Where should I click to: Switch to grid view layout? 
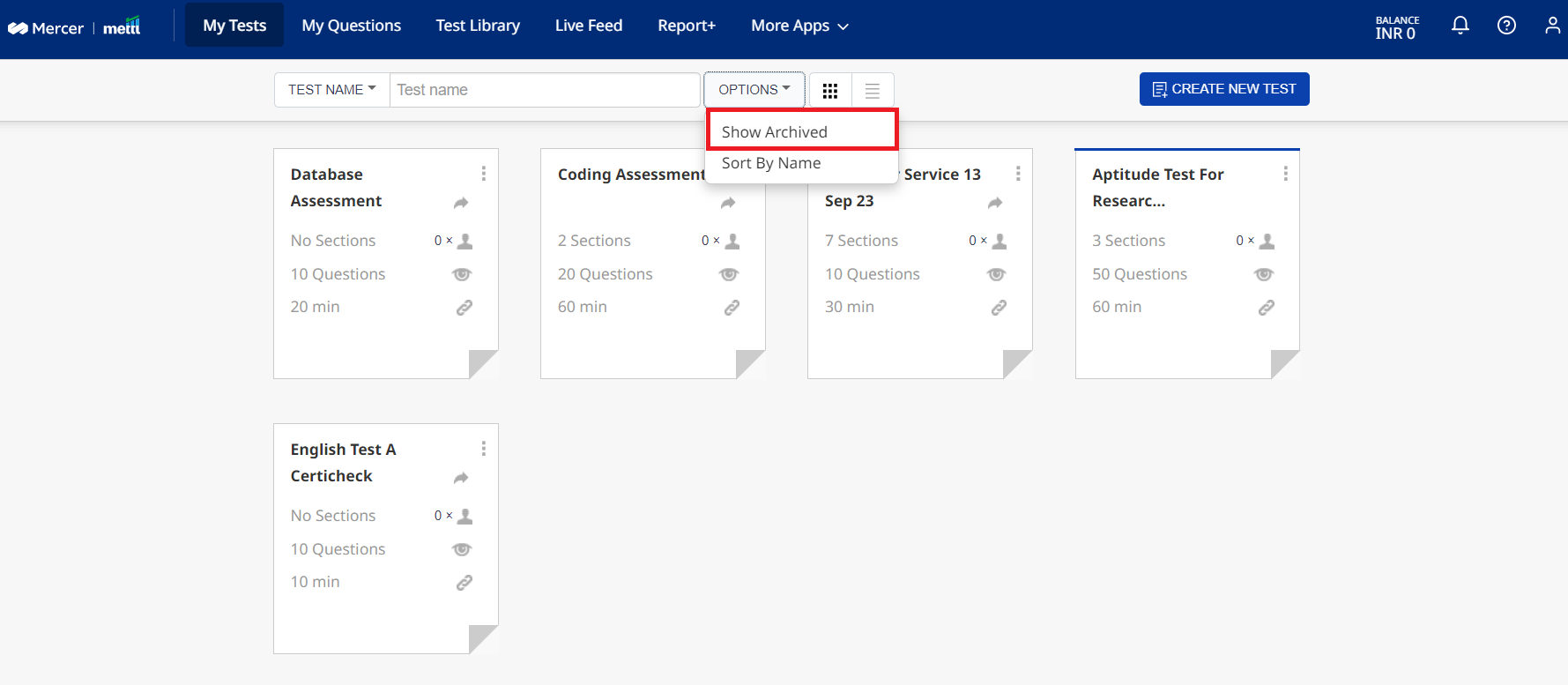(830, 90)
